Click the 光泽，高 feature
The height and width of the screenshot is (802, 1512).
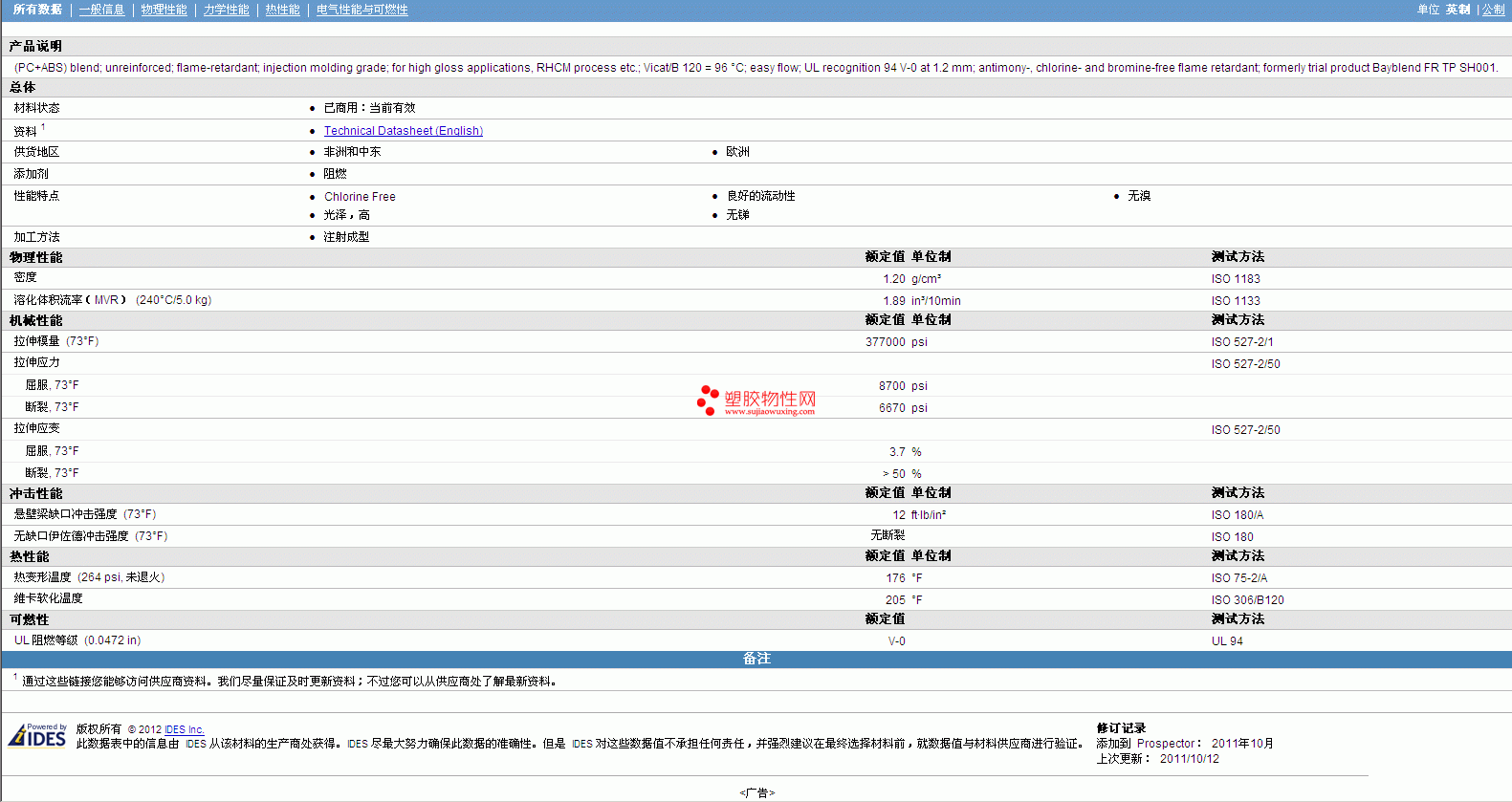tap(346, 215)
